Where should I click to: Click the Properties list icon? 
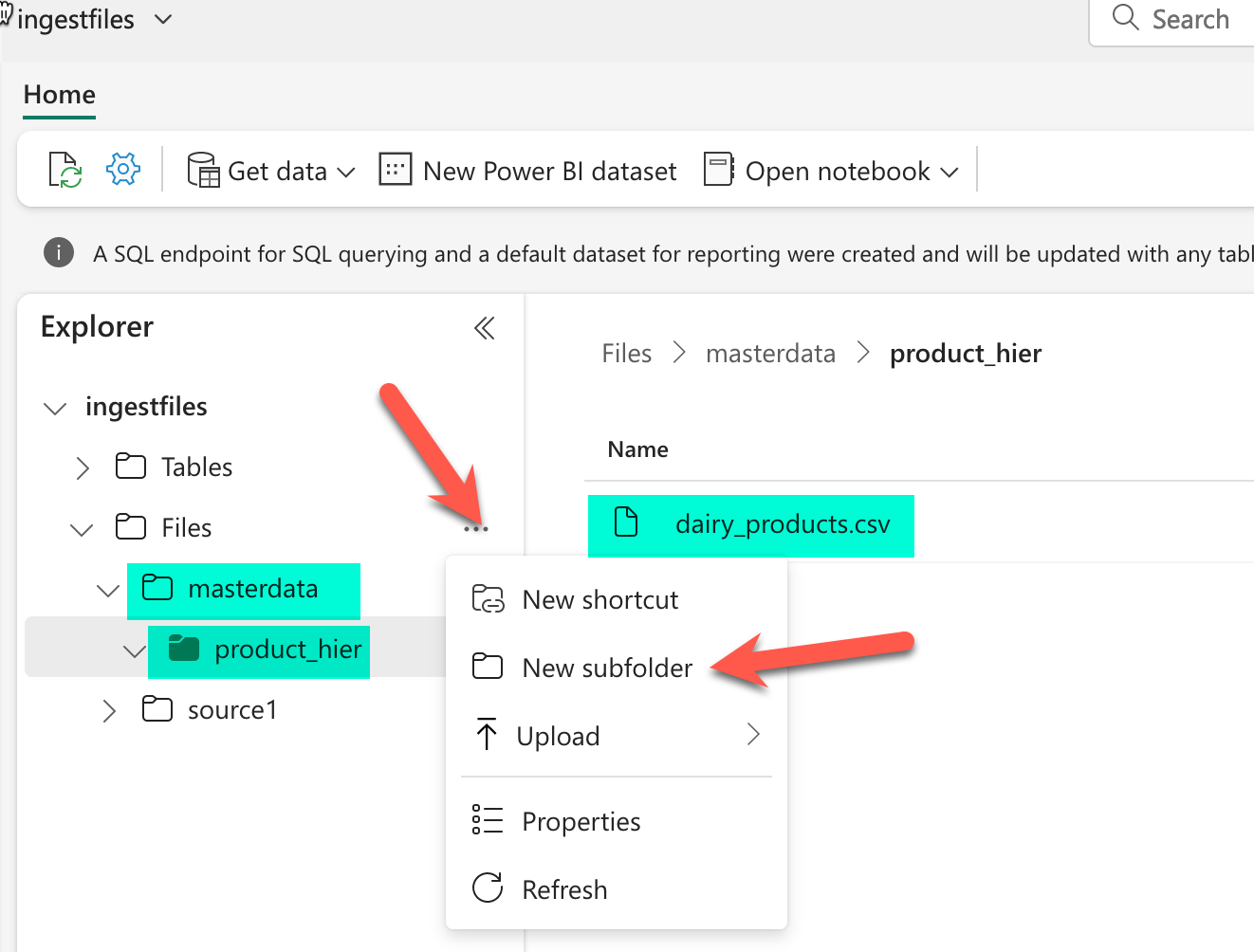(488, 820)
